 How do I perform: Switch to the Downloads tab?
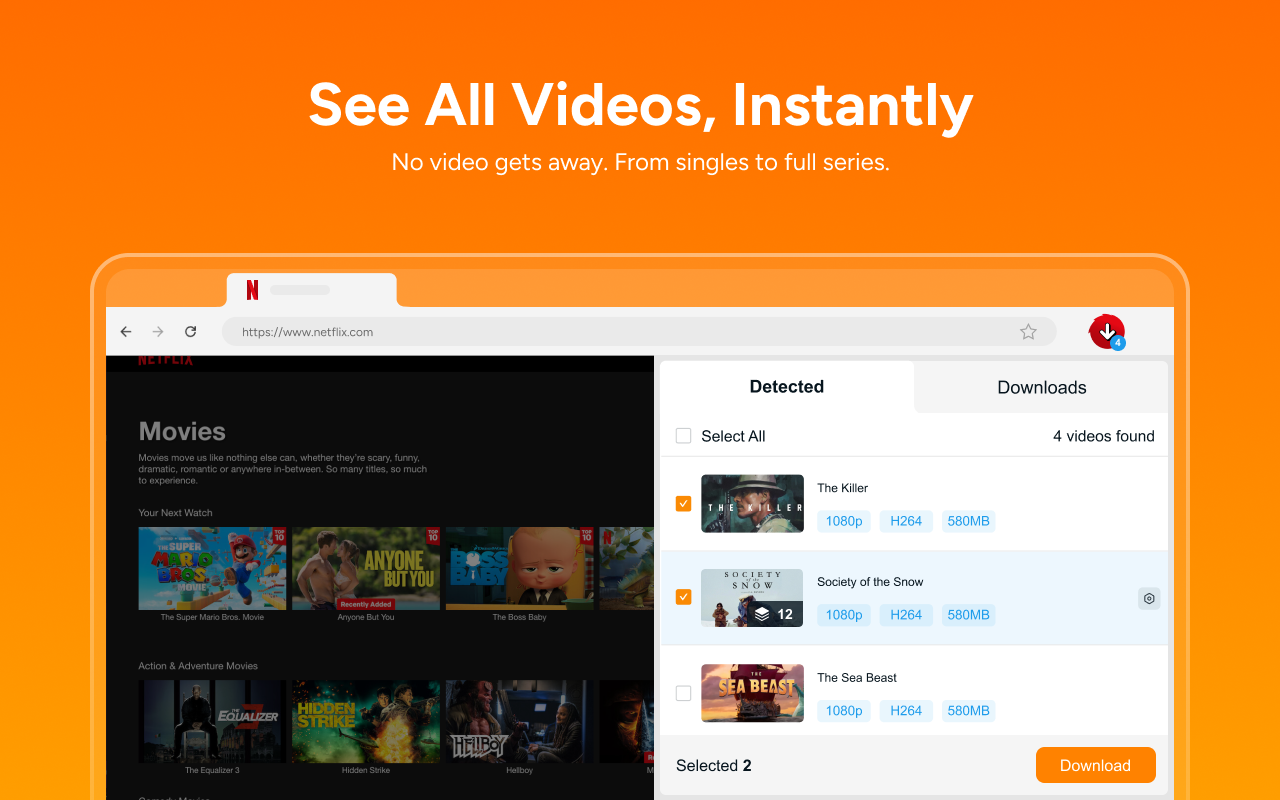(1042, 387)
